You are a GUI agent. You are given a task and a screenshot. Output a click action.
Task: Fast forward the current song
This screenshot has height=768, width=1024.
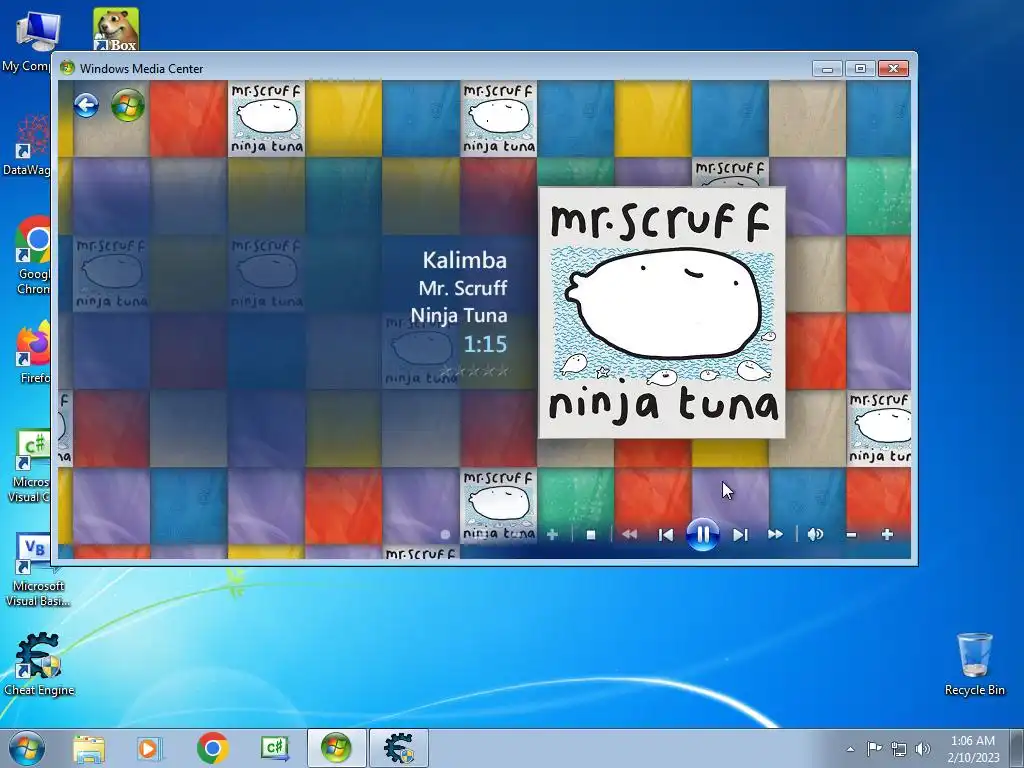click(x=775, y=535)
